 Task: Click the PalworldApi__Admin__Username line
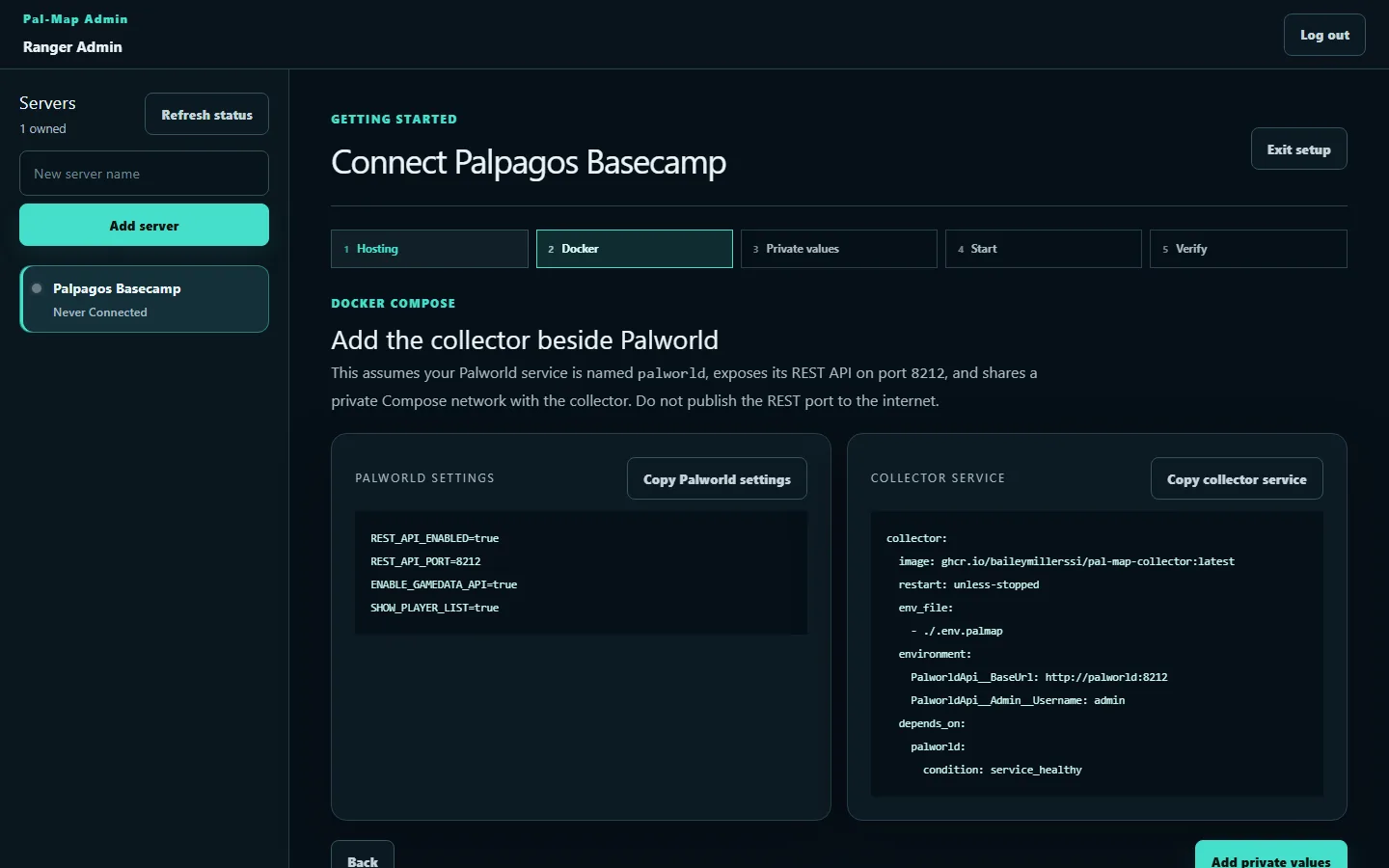click(x=1018, y=700)
